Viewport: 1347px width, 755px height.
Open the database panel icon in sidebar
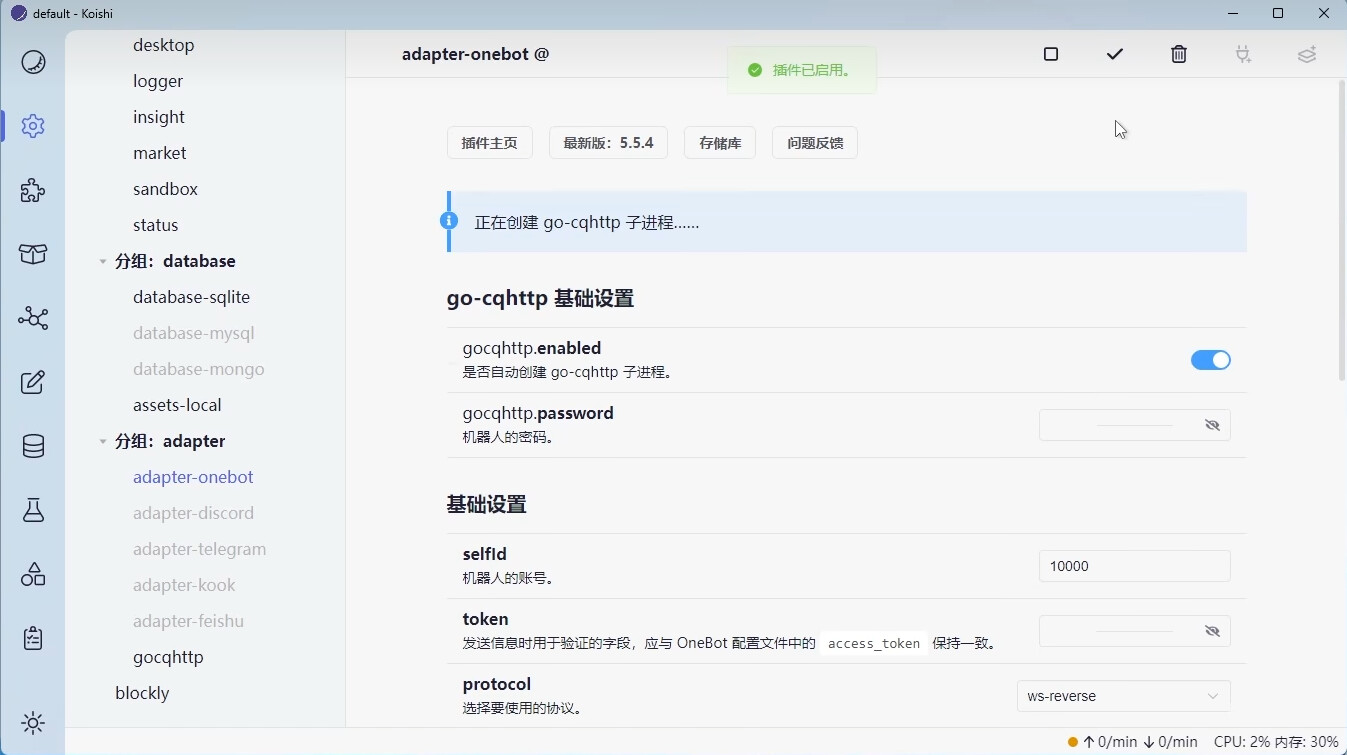click(33, 446)
